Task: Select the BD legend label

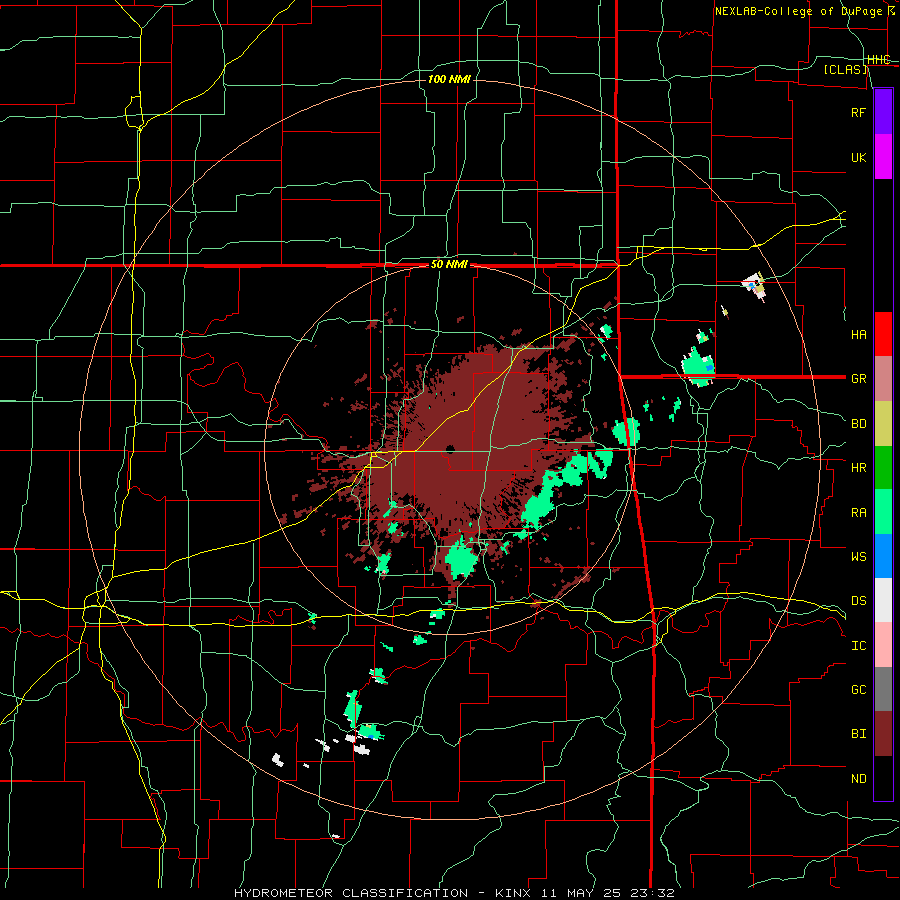Action: pyautogui.click(x=858, y=424)
